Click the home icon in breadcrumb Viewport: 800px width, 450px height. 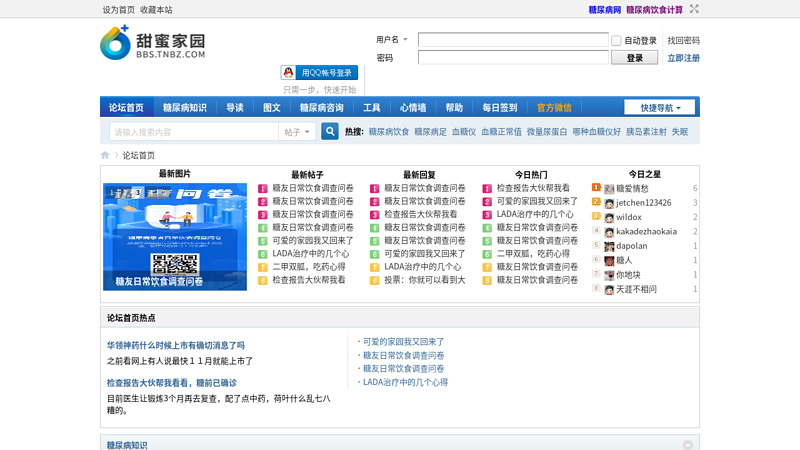[x=105, y=155]
